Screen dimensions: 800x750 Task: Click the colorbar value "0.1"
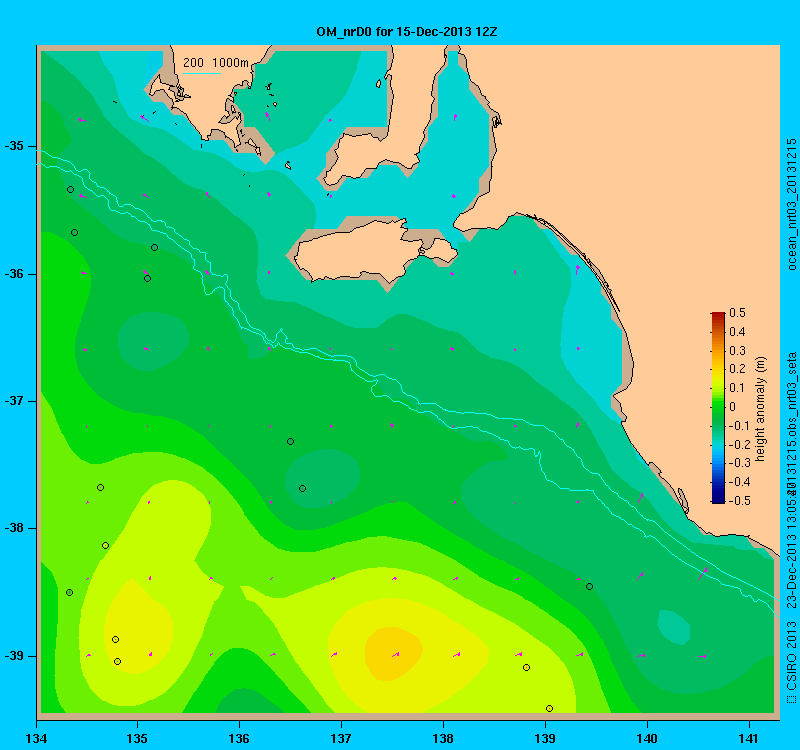pyautogui.click(x=737, y=388)
